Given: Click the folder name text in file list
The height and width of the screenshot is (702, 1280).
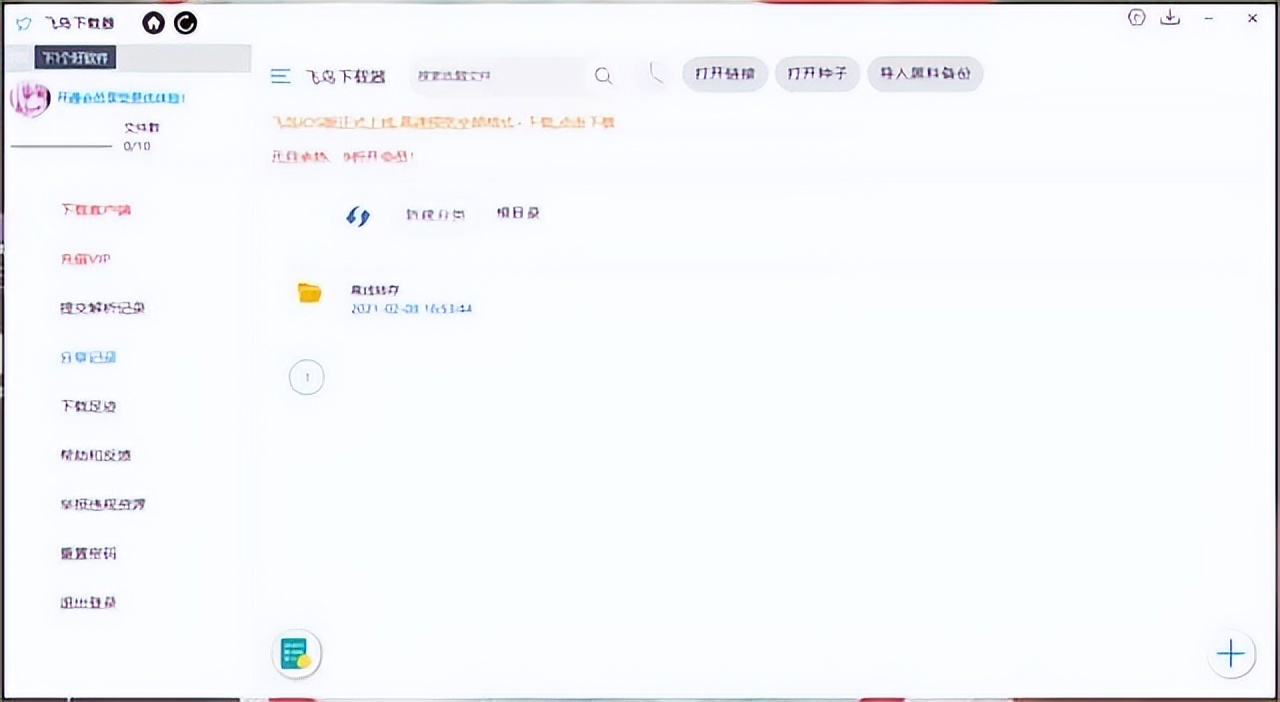Looking at the screenshot, I should pos(375,290).
